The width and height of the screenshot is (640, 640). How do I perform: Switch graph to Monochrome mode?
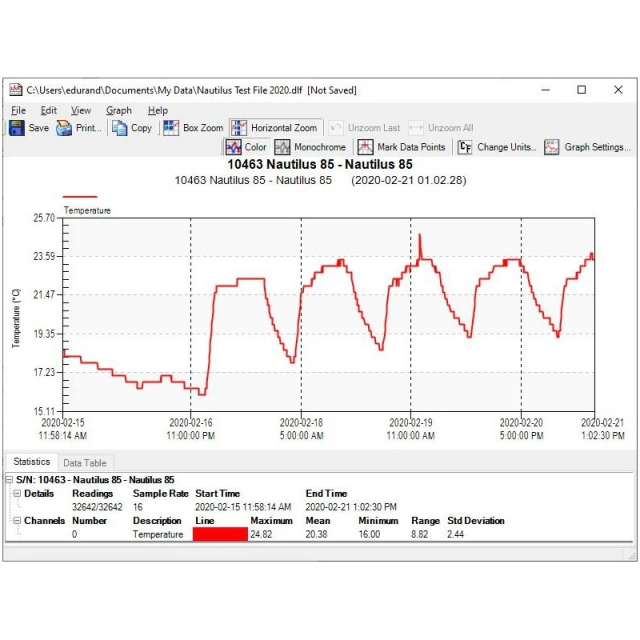(283, 147)
